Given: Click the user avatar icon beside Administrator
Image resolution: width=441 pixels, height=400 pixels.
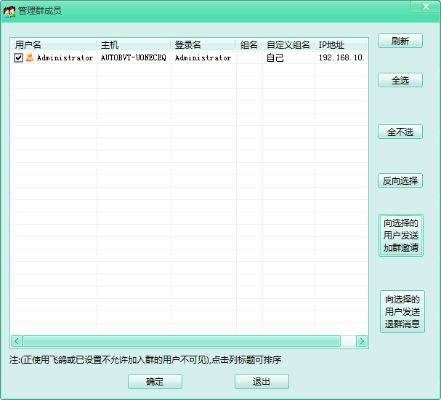Looking at the screenshot, I should click(x=30, y=57).
